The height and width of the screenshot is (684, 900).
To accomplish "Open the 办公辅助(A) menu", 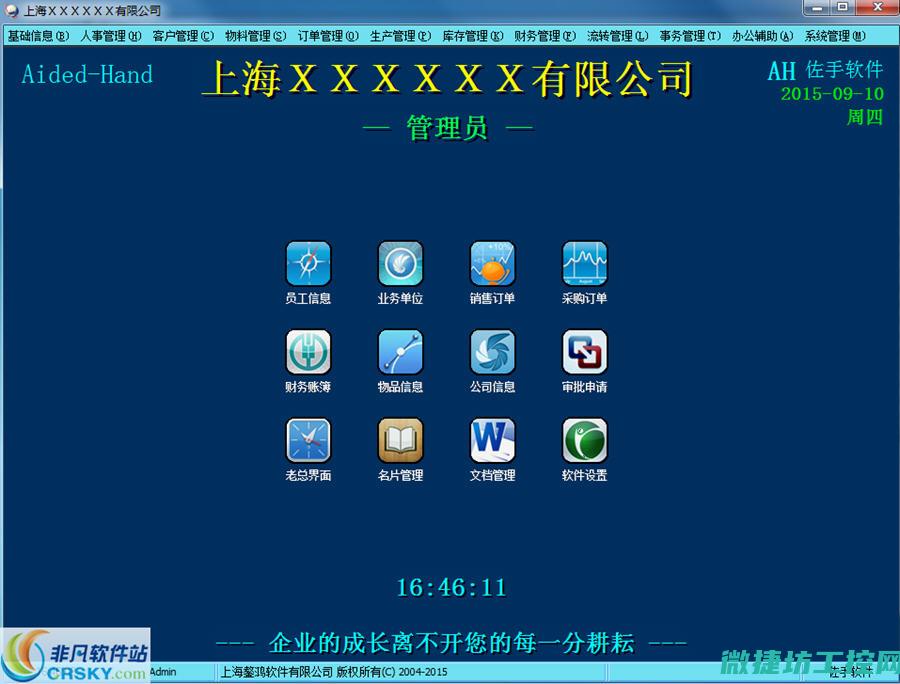I will [x=762, y=36].
